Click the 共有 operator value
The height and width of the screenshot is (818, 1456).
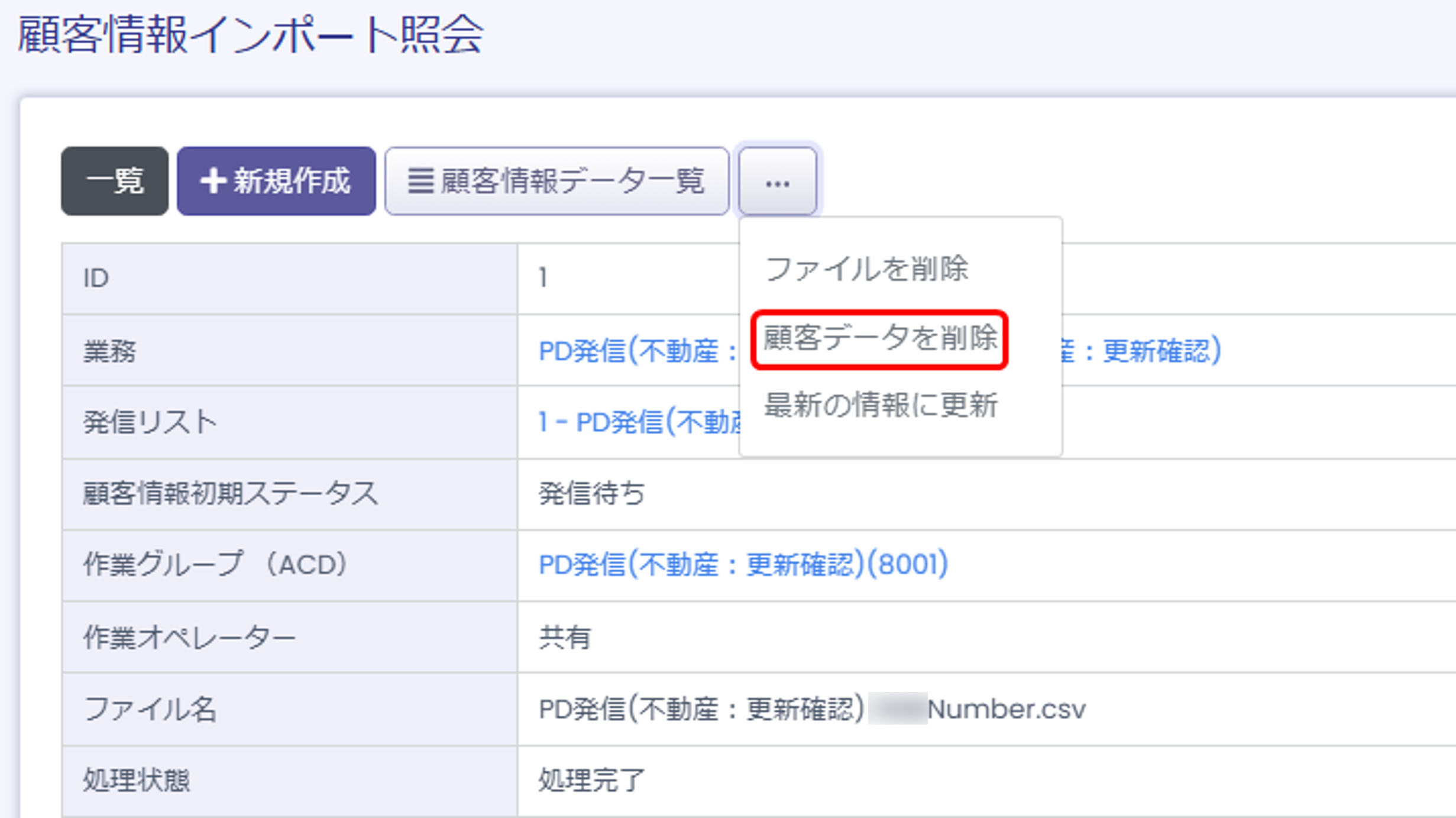[x=564, y=638]
